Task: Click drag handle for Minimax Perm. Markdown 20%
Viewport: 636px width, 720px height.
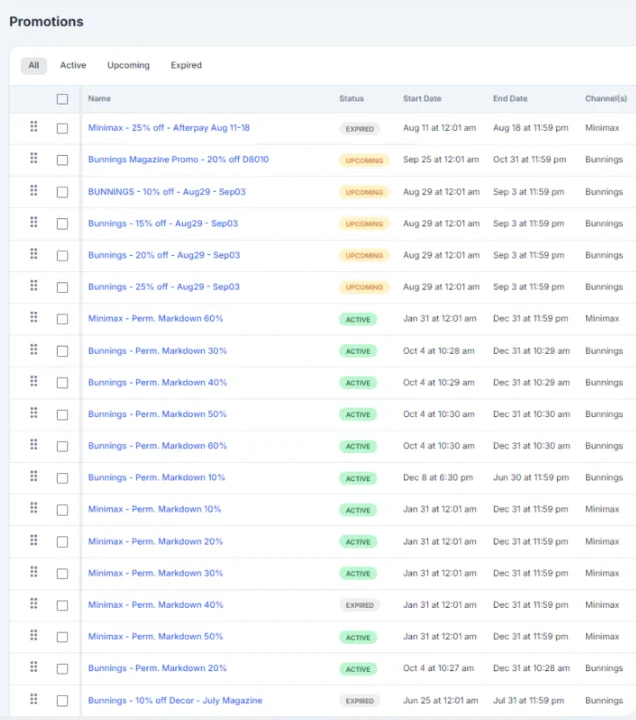Action: click(34, 540)
